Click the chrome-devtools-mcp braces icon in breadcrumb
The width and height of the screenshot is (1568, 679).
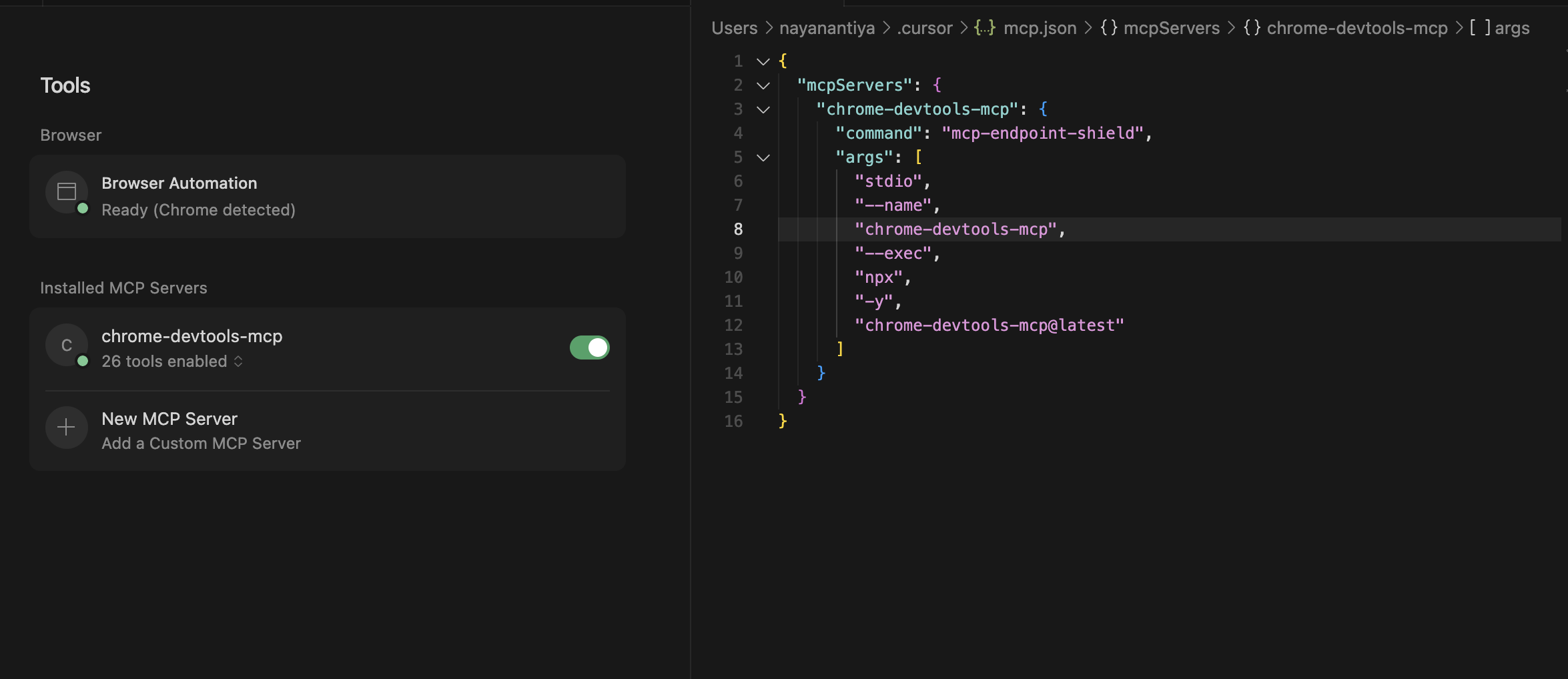(1252, 28)
